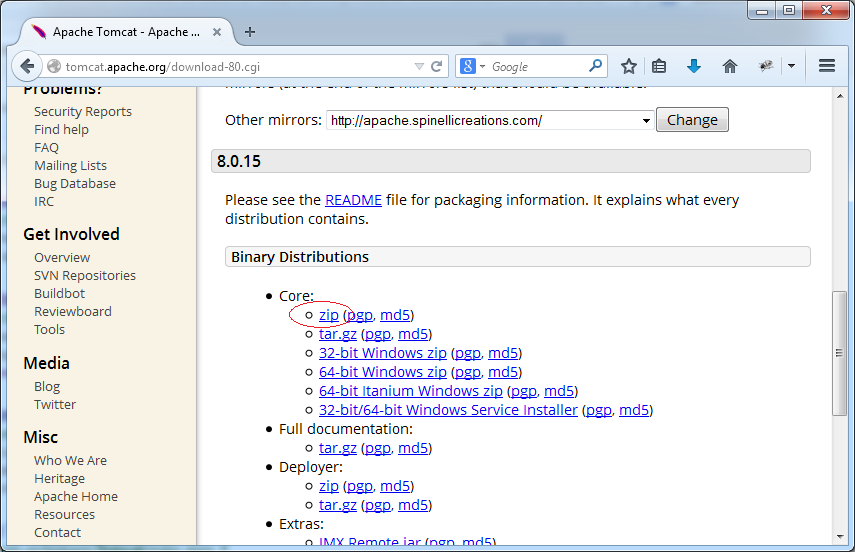Download the 64-bit Itanium Windows zip
Screen dimensions: 855x552
(x=411, y=392)
